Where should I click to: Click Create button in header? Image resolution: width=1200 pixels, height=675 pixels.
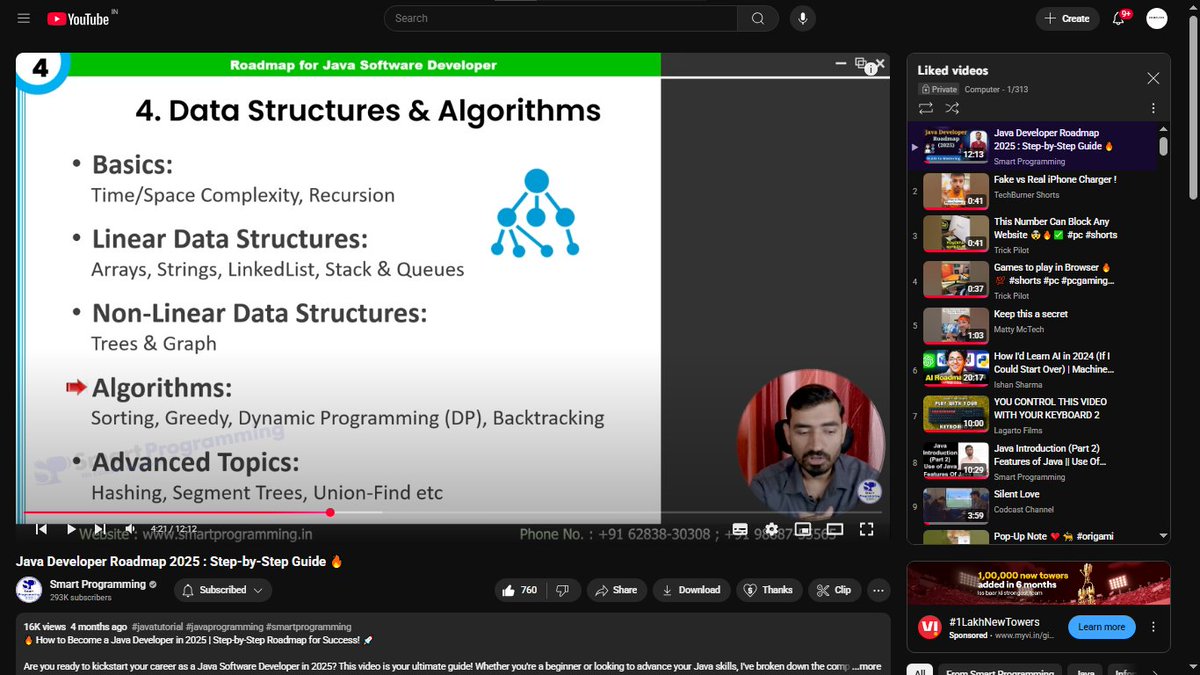tap(1067, 18)
